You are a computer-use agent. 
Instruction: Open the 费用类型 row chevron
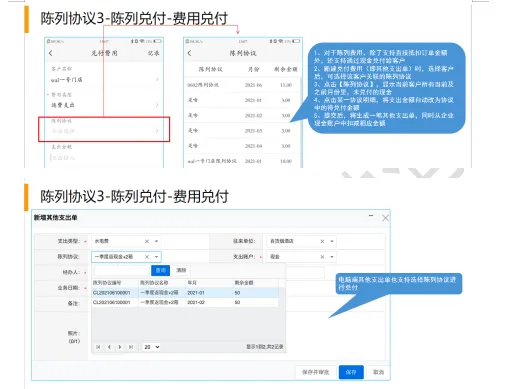coord(157,105)
